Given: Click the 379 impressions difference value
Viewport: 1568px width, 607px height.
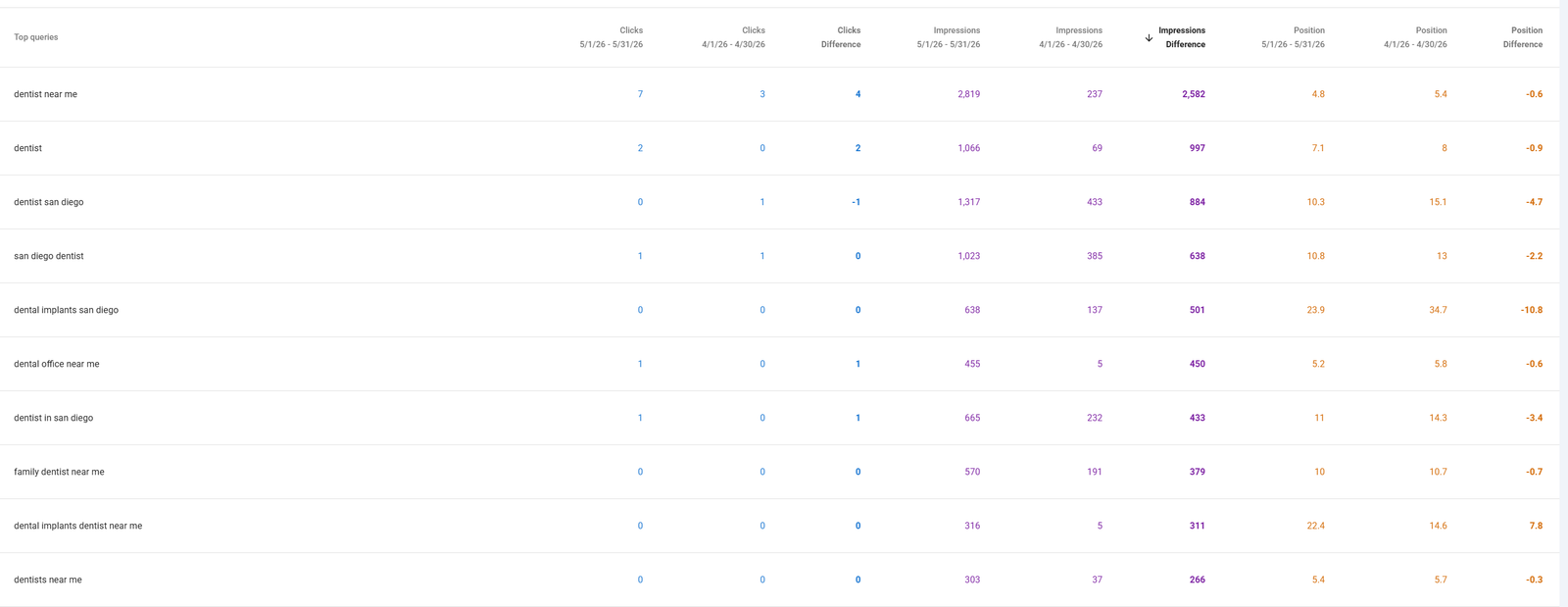Looking at the screenshot, I should [1198, 472].
